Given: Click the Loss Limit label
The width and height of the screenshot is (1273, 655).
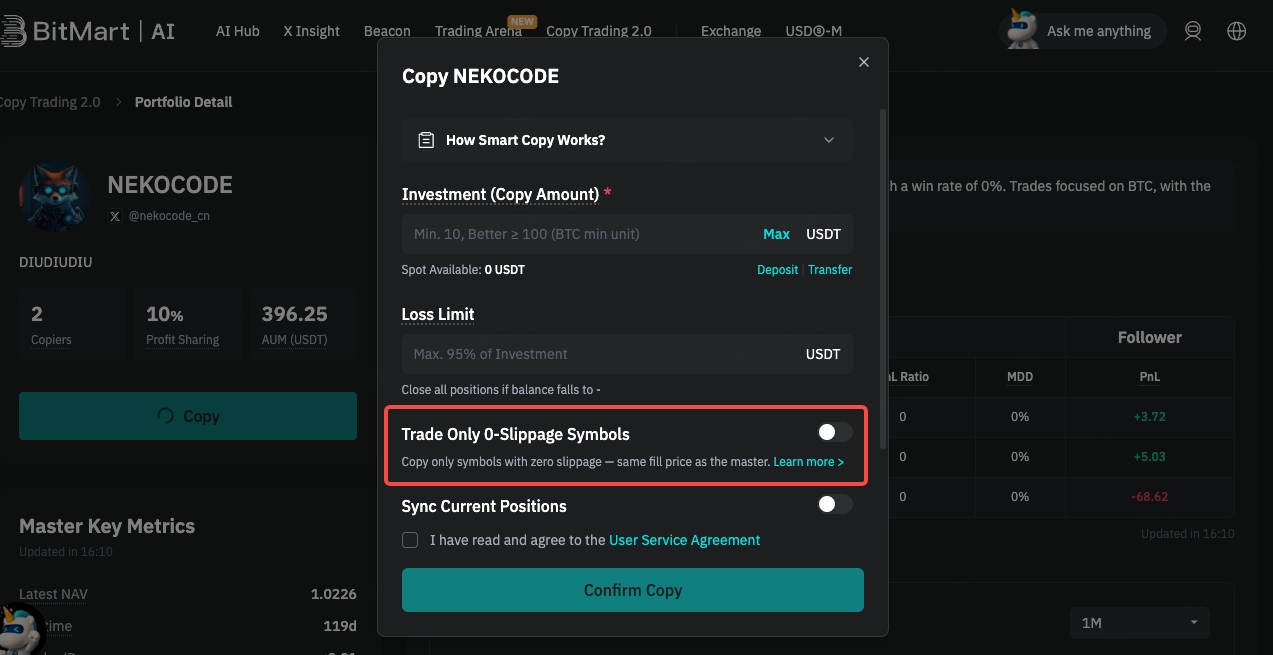Looking at the screenshot, I should [438, 314].
